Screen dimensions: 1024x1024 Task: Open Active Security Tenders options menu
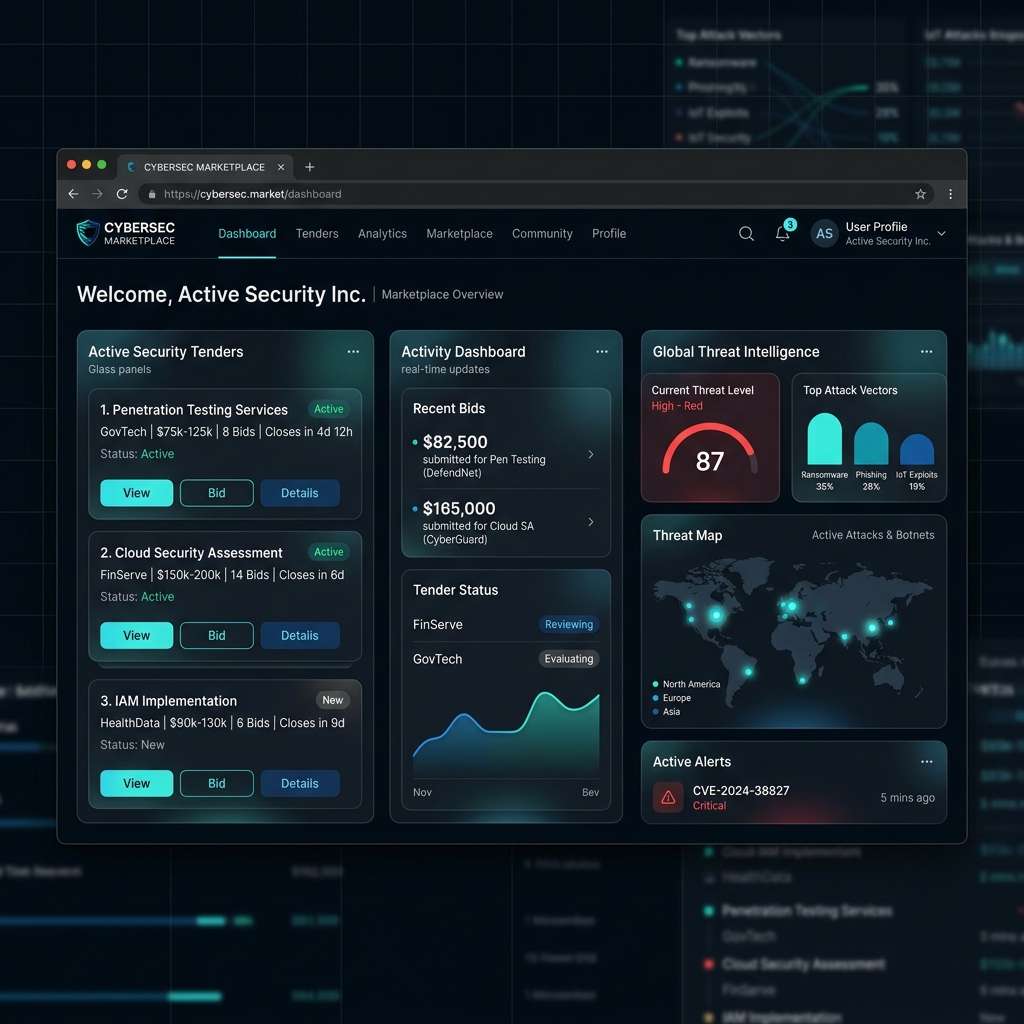[x=353, y=351]
